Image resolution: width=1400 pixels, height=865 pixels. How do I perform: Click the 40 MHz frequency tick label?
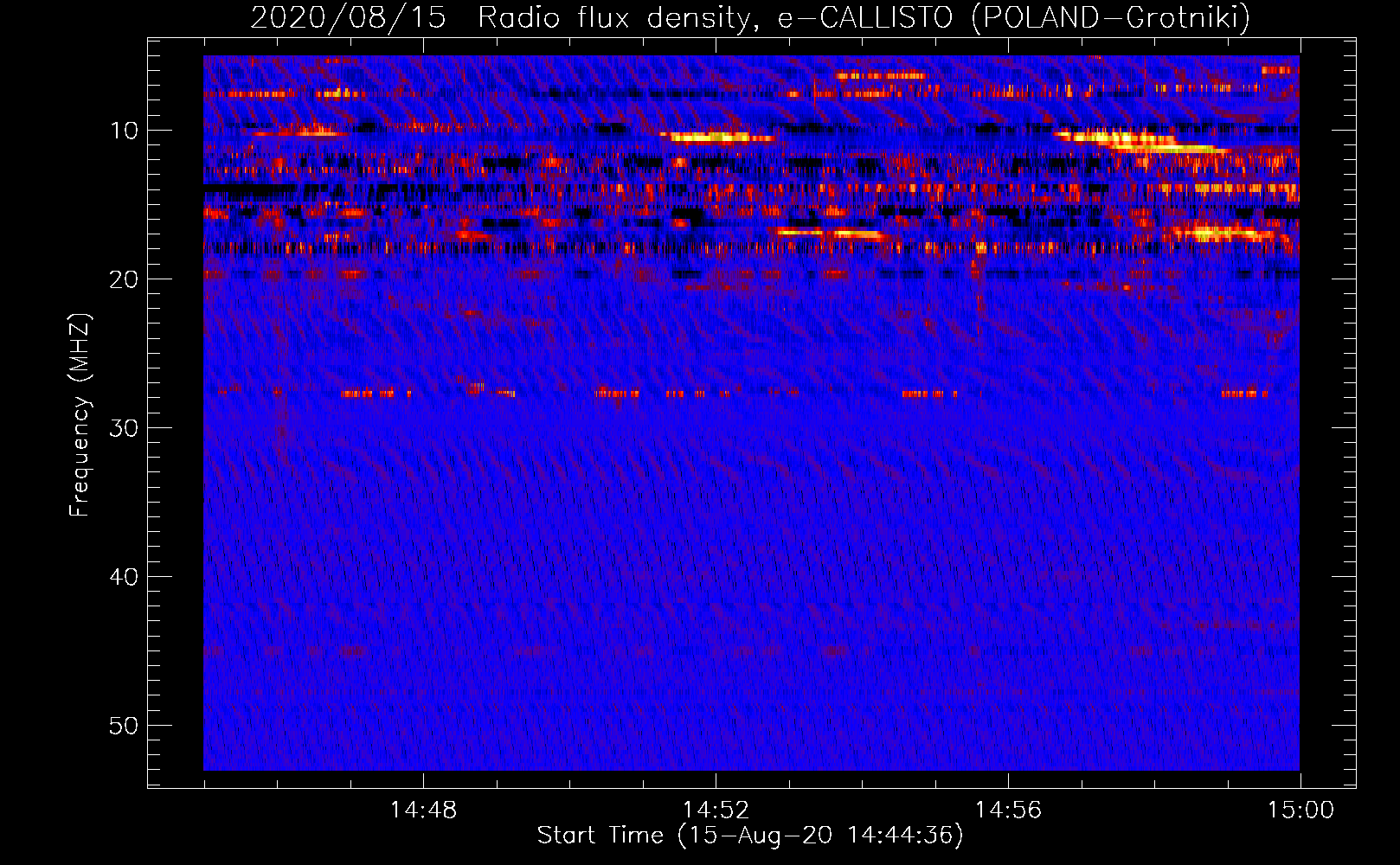pos(124,577)
